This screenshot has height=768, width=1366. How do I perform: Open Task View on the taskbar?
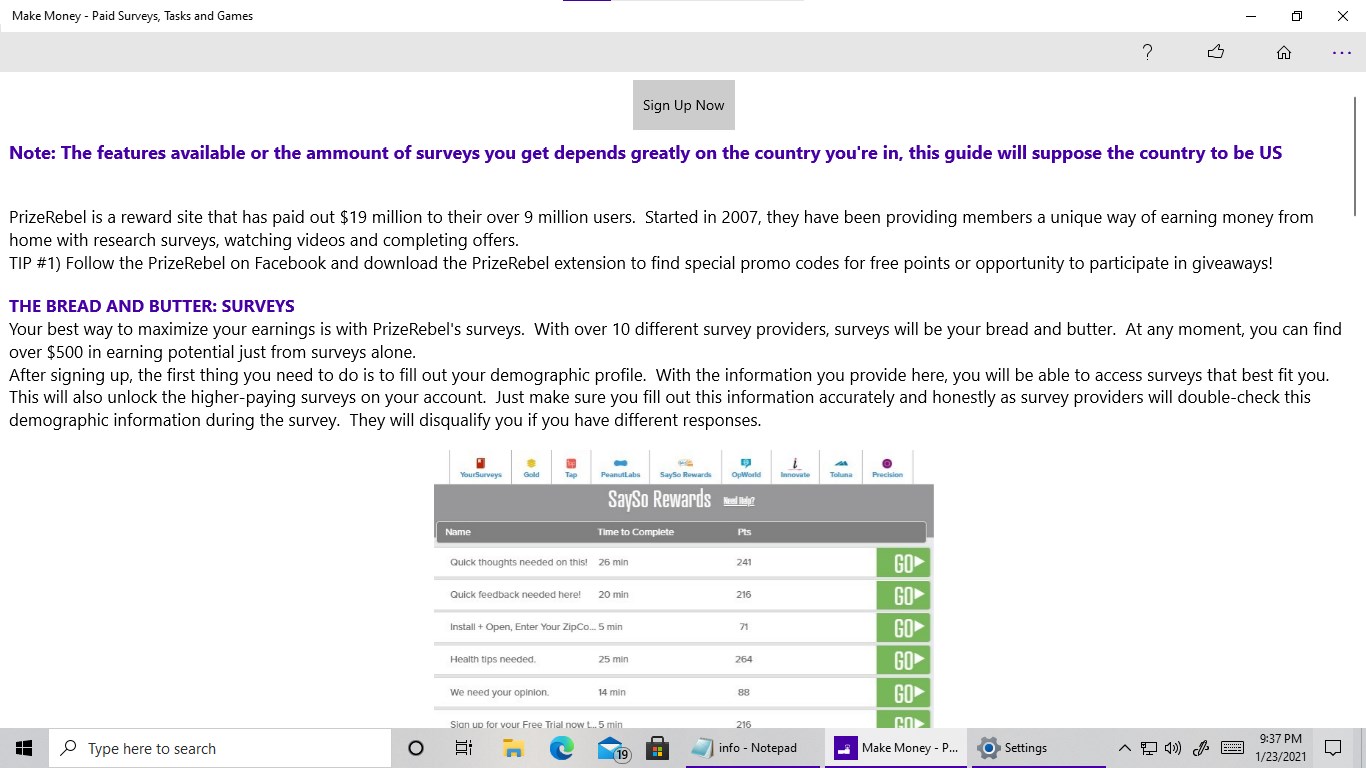click(x=464, y=748)
